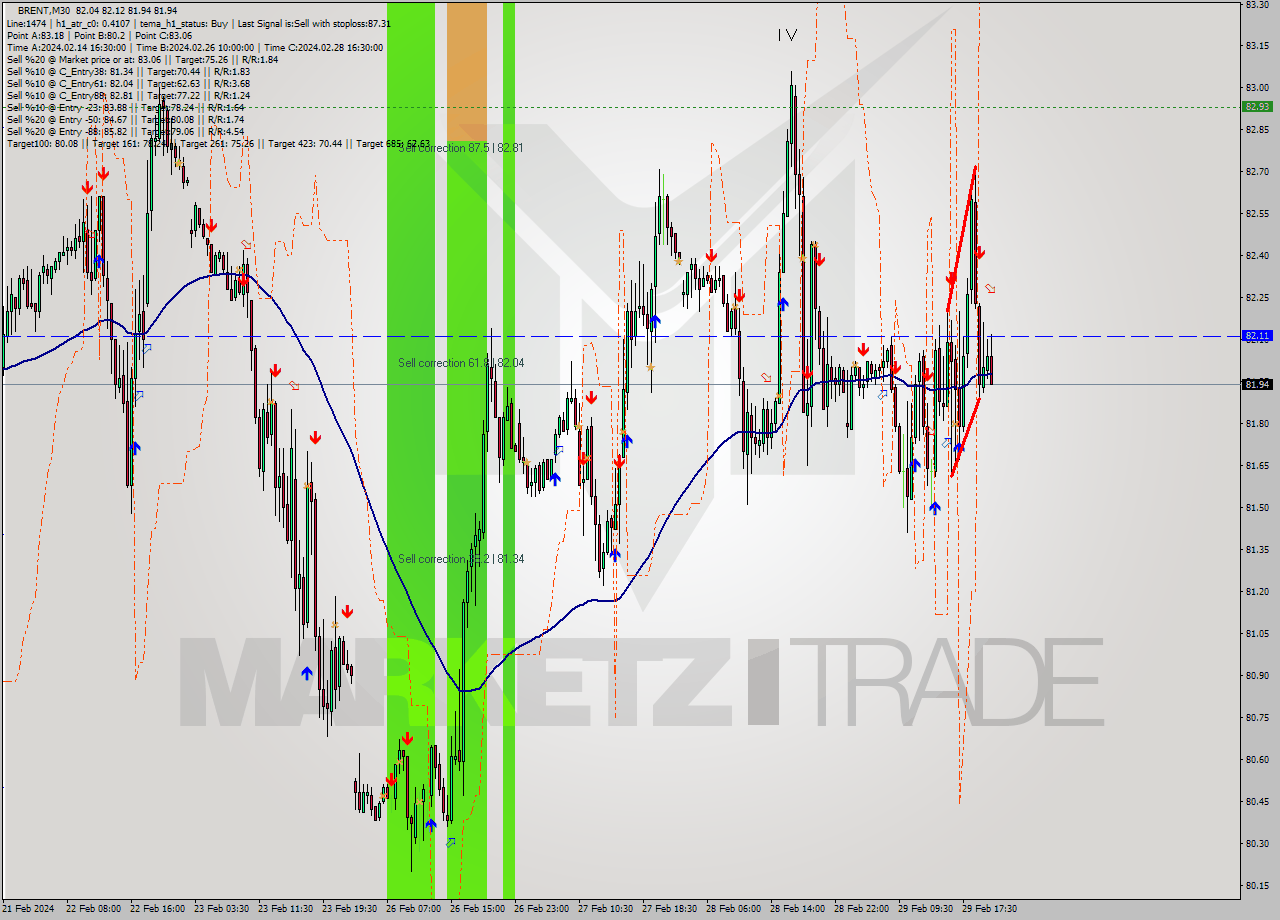The image size is (1280, 920).
Task: Click the 'Sell %10 @ C_Entry38: 81.34' line
Action: click(128, 71)
